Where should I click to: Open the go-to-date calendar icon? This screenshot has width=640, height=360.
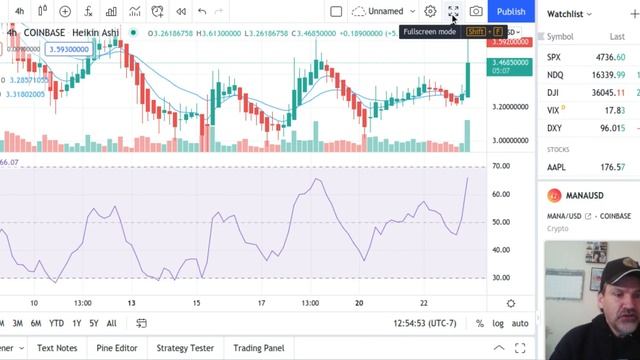click(141, 323)
